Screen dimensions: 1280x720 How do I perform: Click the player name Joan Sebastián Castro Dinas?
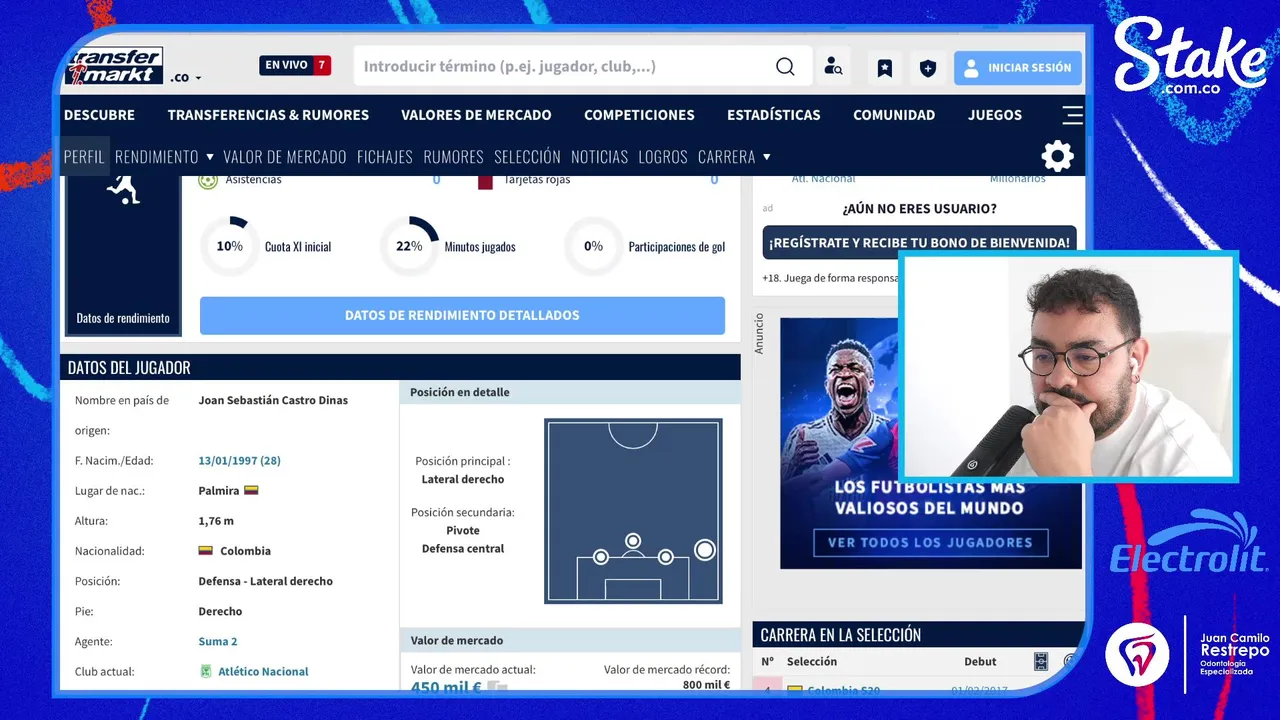tap(273, 401)
